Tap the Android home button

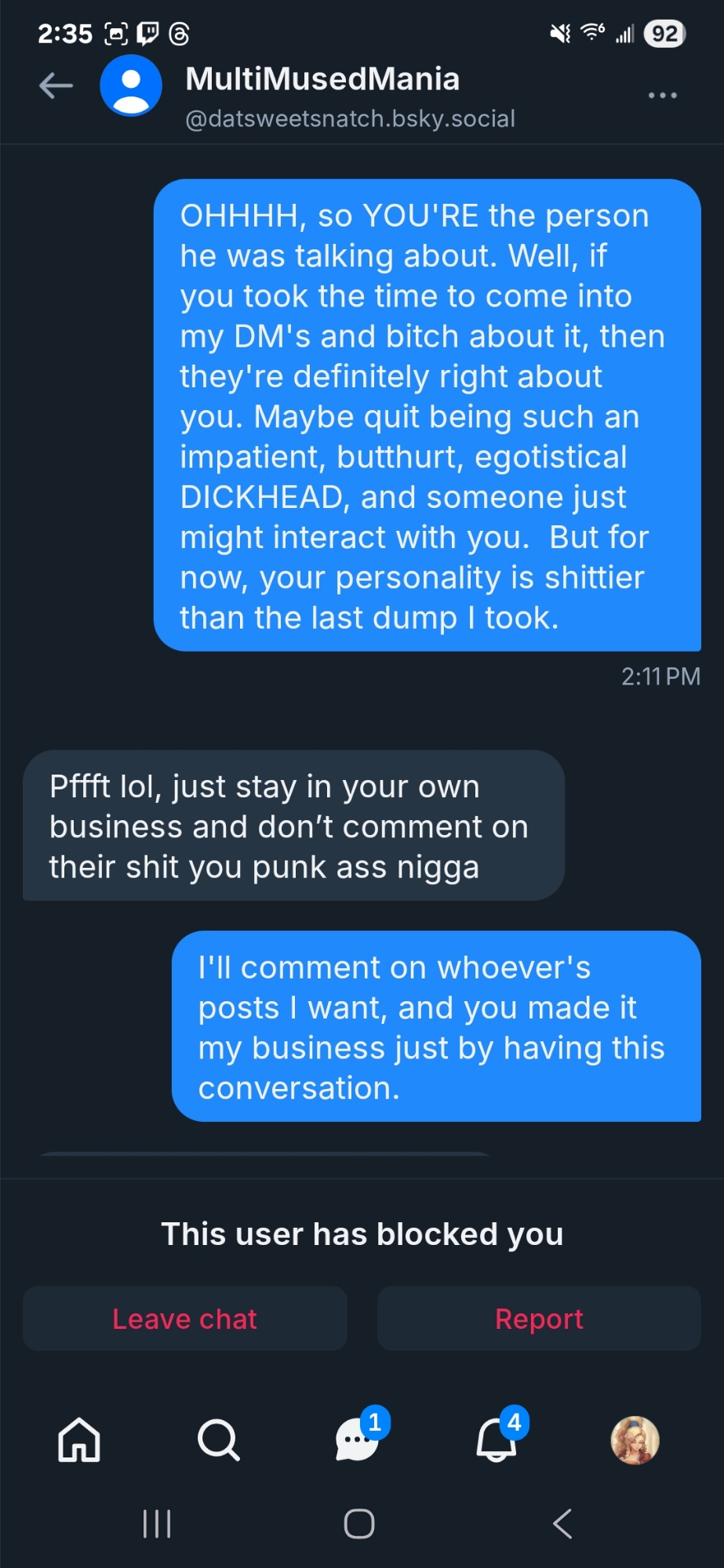click(359, 1523)
